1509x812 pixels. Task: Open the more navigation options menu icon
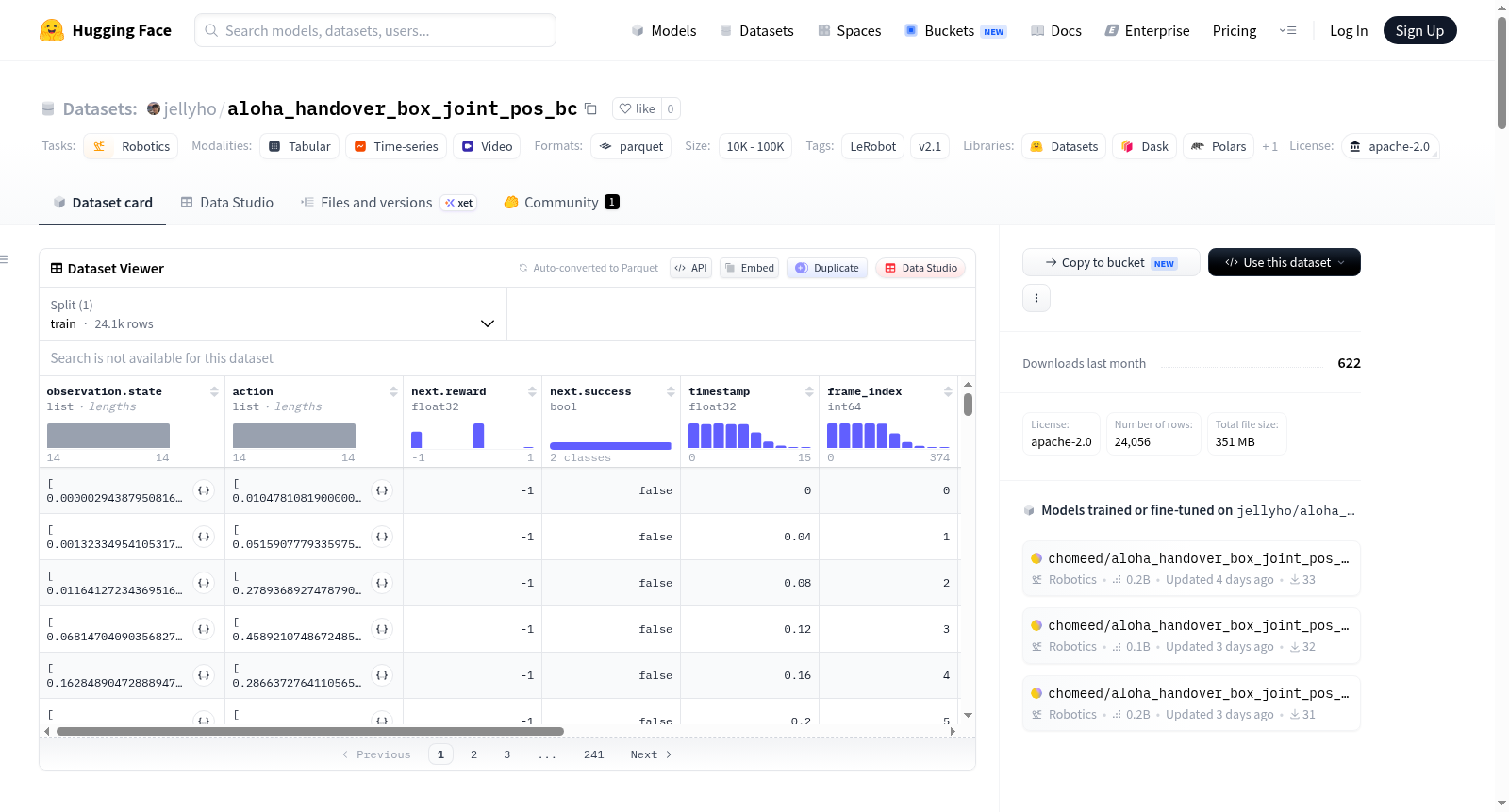click(x=1287, y=30)
